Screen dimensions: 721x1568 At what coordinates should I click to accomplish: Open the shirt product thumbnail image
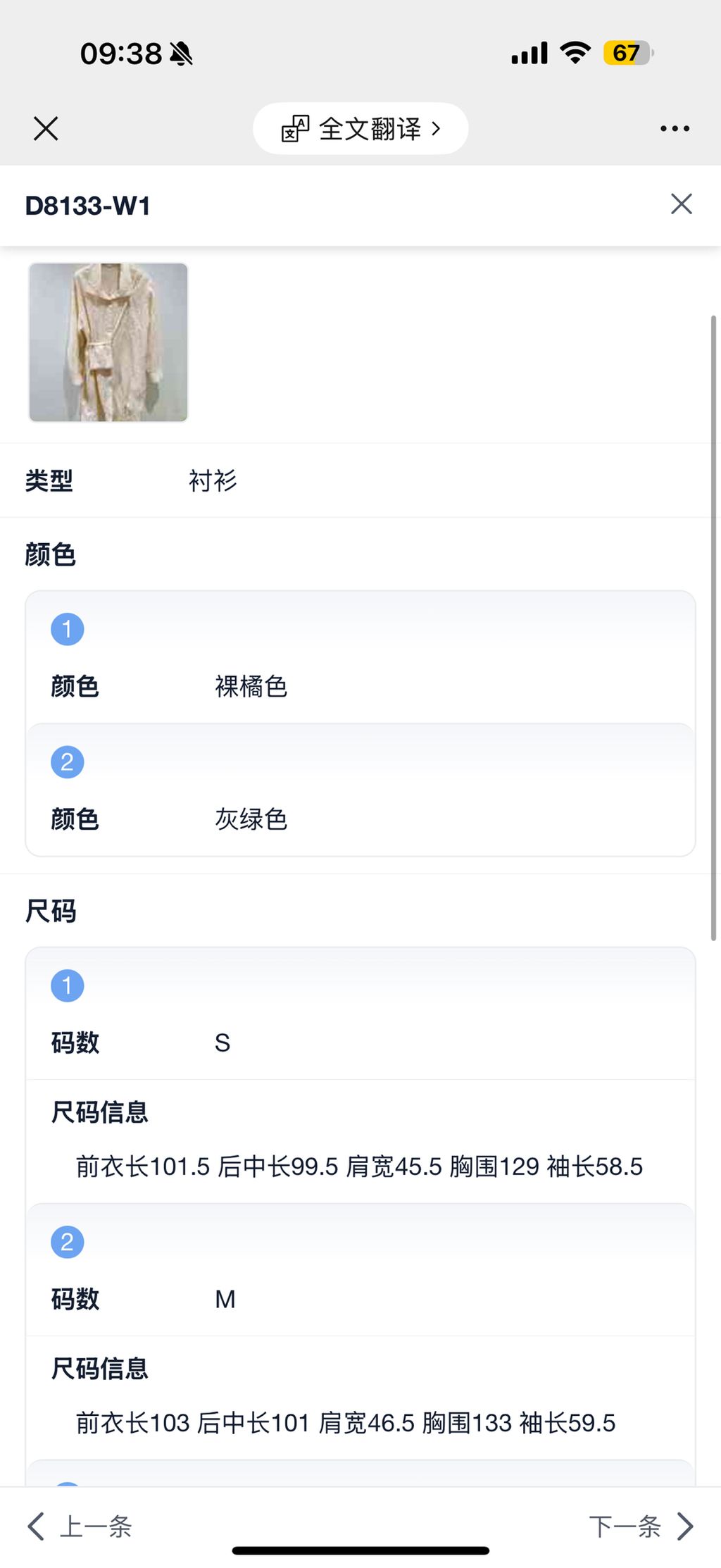click(108, 342)
